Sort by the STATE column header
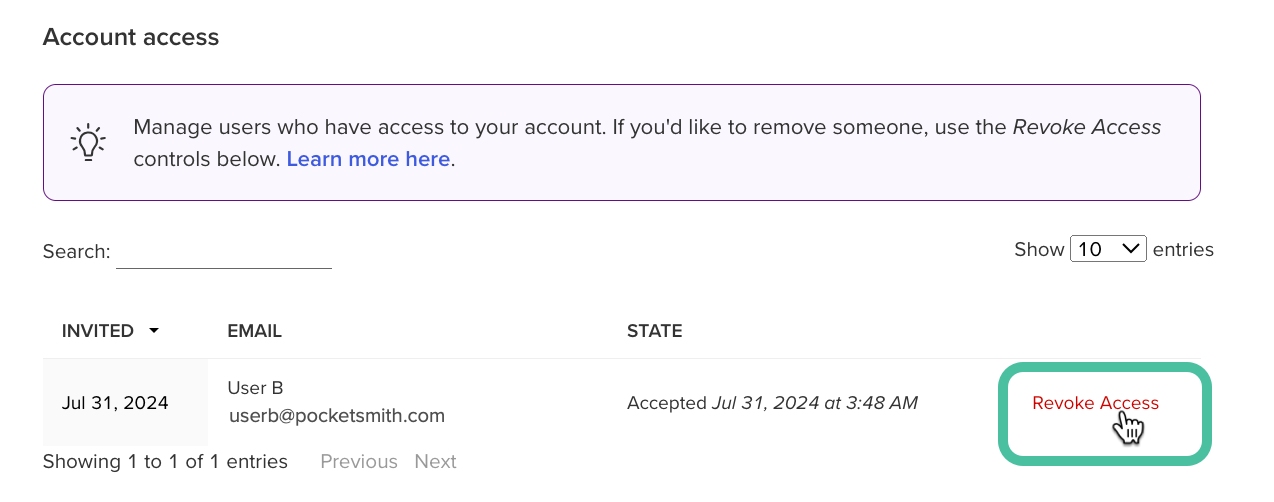 (x=655, y=331)
